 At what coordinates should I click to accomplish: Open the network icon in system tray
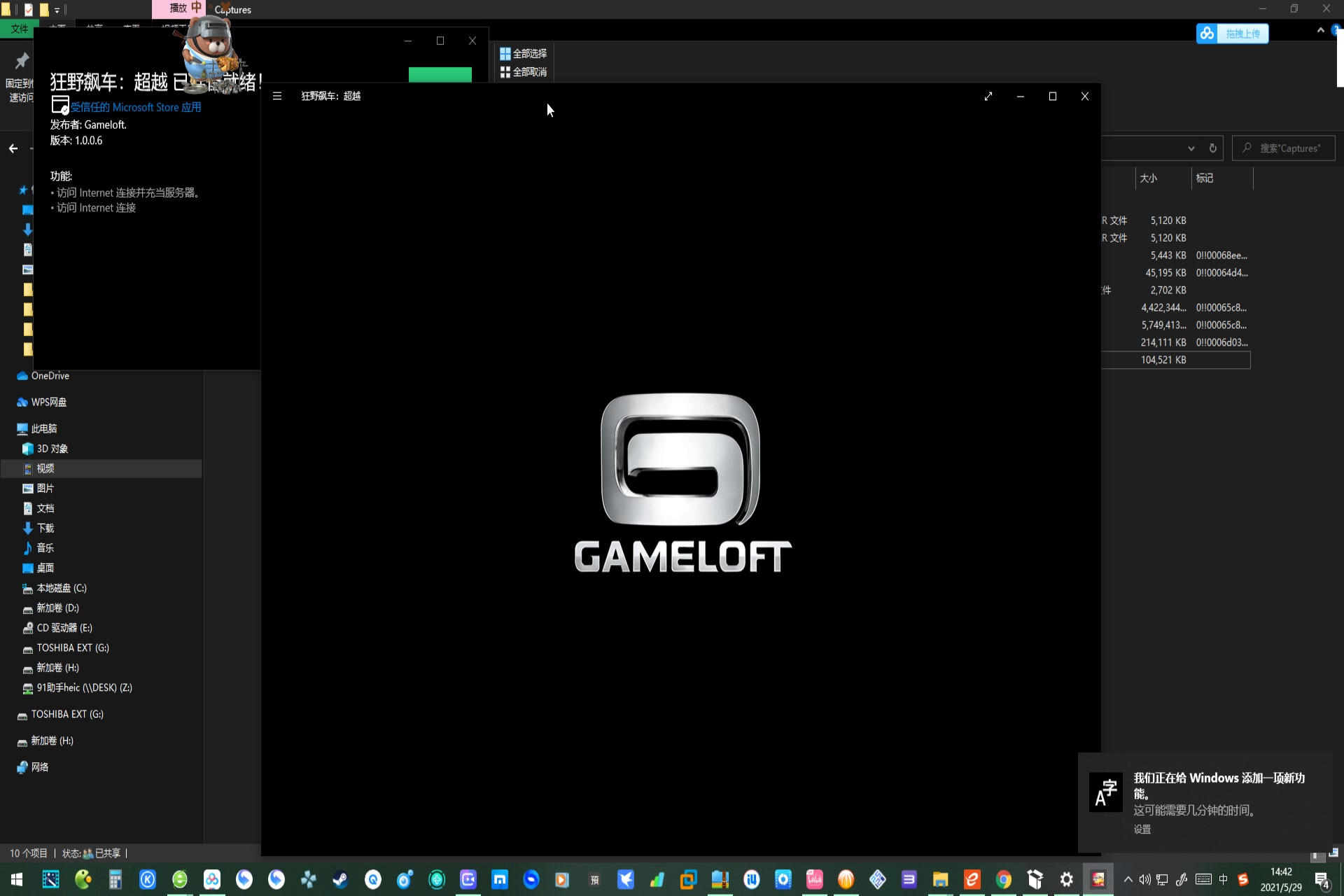1162,879
